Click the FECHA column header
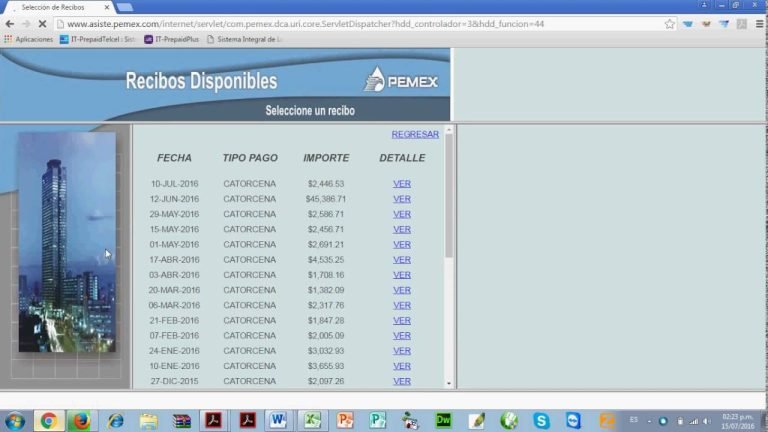 coord(174,158)
